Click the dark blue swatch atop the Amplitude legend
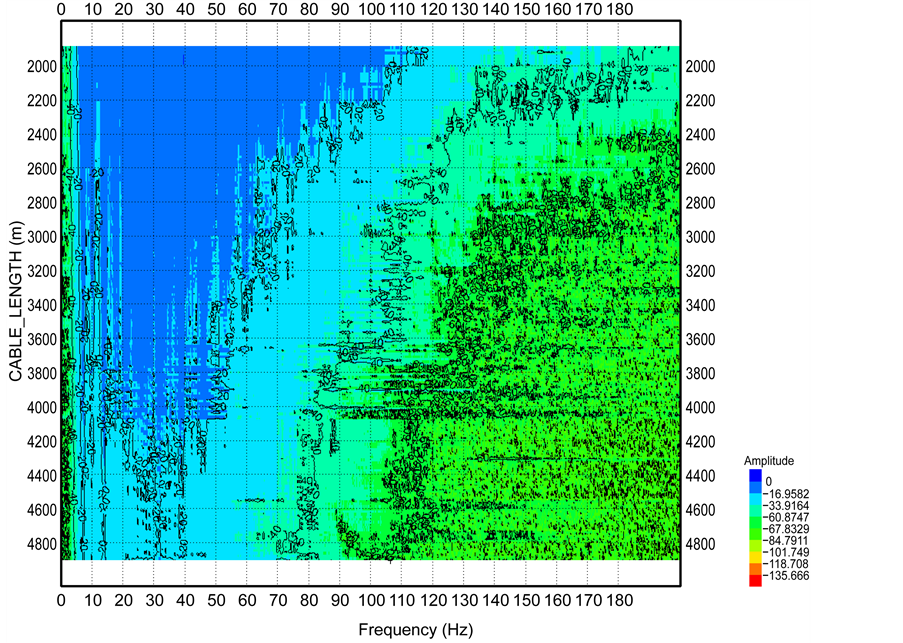The image size is (903, 643). (x=755, y=474)
